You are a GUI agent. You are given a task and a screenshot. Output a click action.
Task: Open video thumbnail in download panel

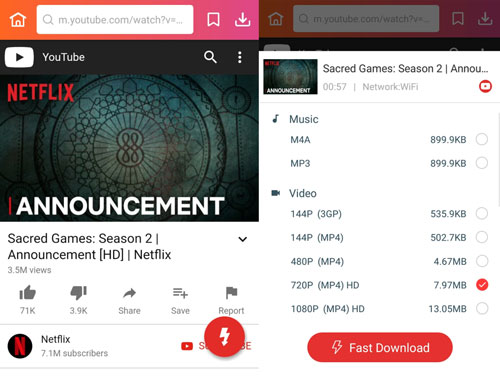[290, 77]
